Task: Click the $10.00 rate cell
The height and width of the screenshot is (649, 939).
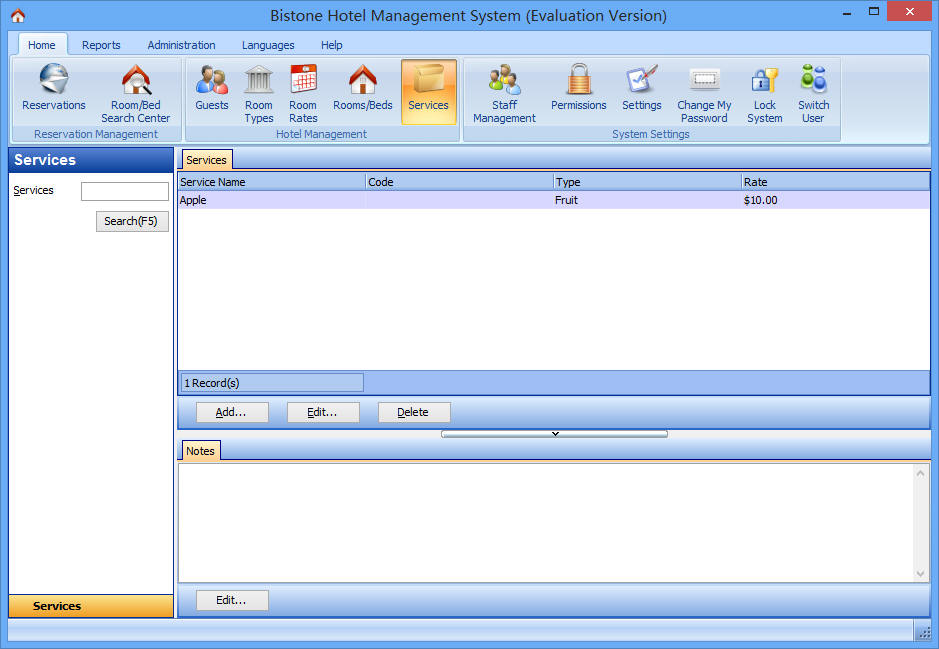Action: pos(835,200)
